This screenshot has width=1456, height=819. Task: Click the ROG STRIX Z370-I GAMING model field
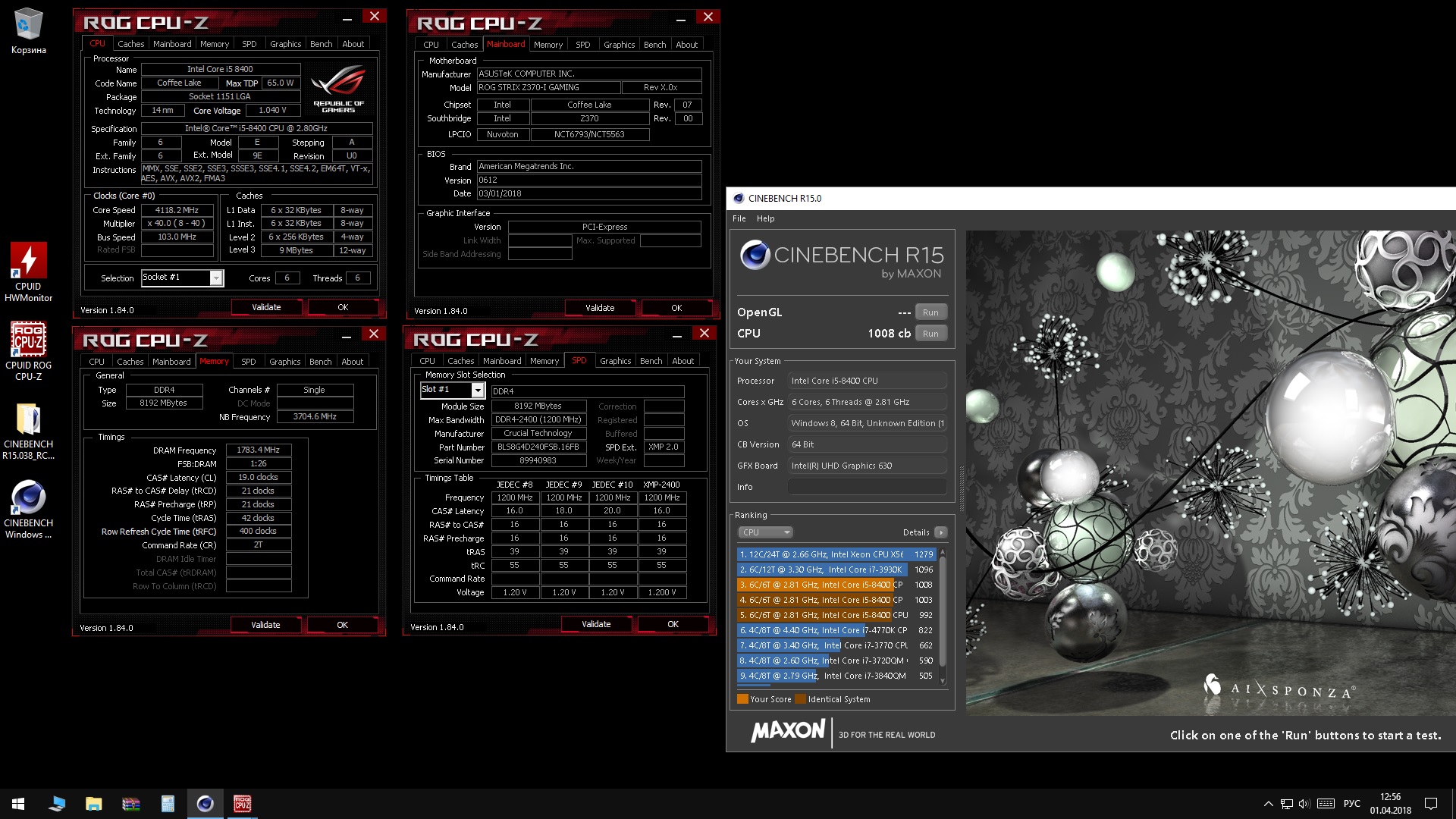(548, 87)
